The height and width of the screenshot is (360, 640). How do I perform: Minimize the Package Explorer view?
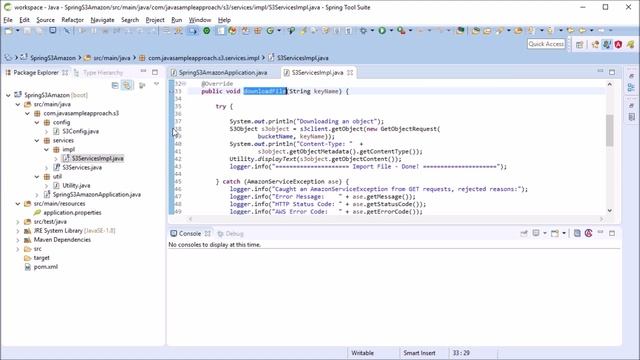[x=143, y=71]
